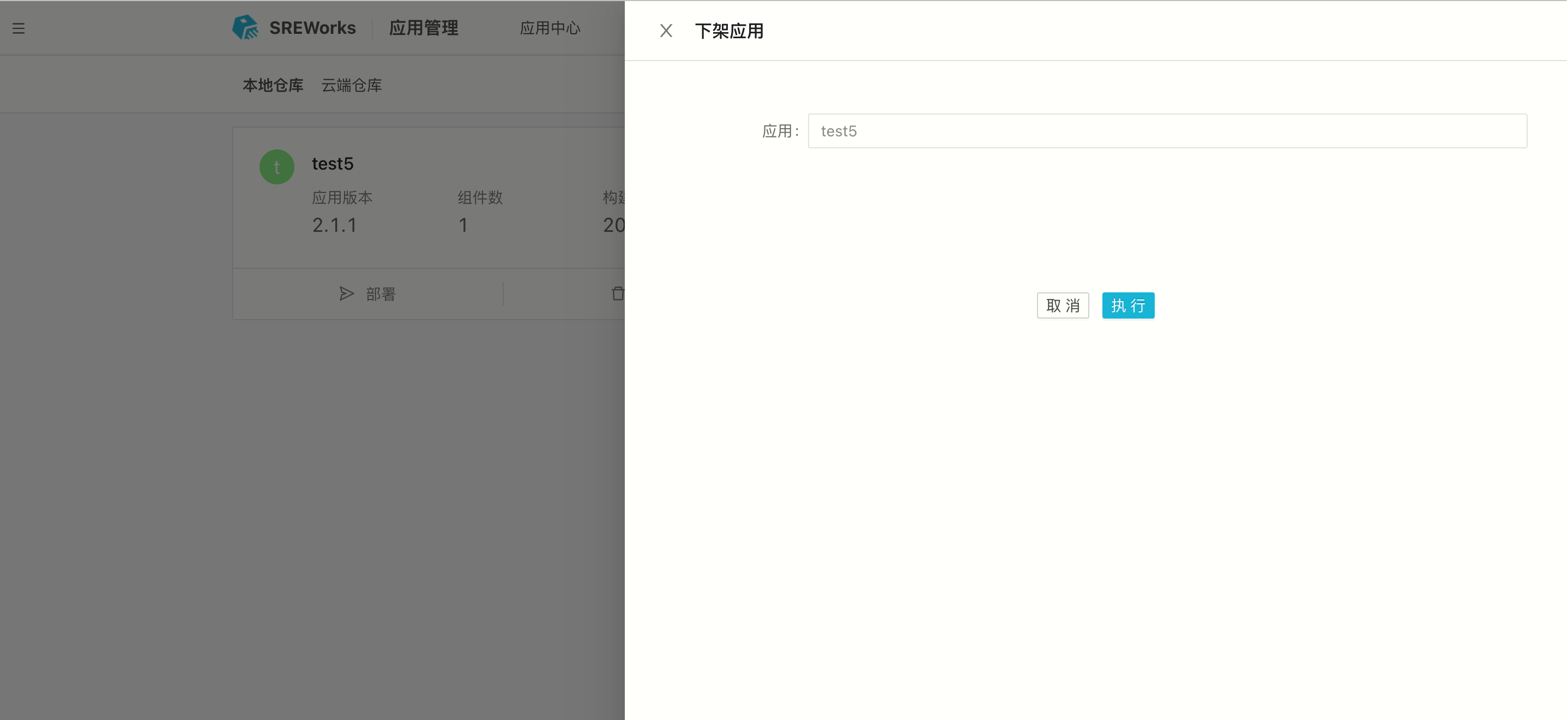
Task: Click the trash can icon on test5 card
Action: [x=617, y=294]
